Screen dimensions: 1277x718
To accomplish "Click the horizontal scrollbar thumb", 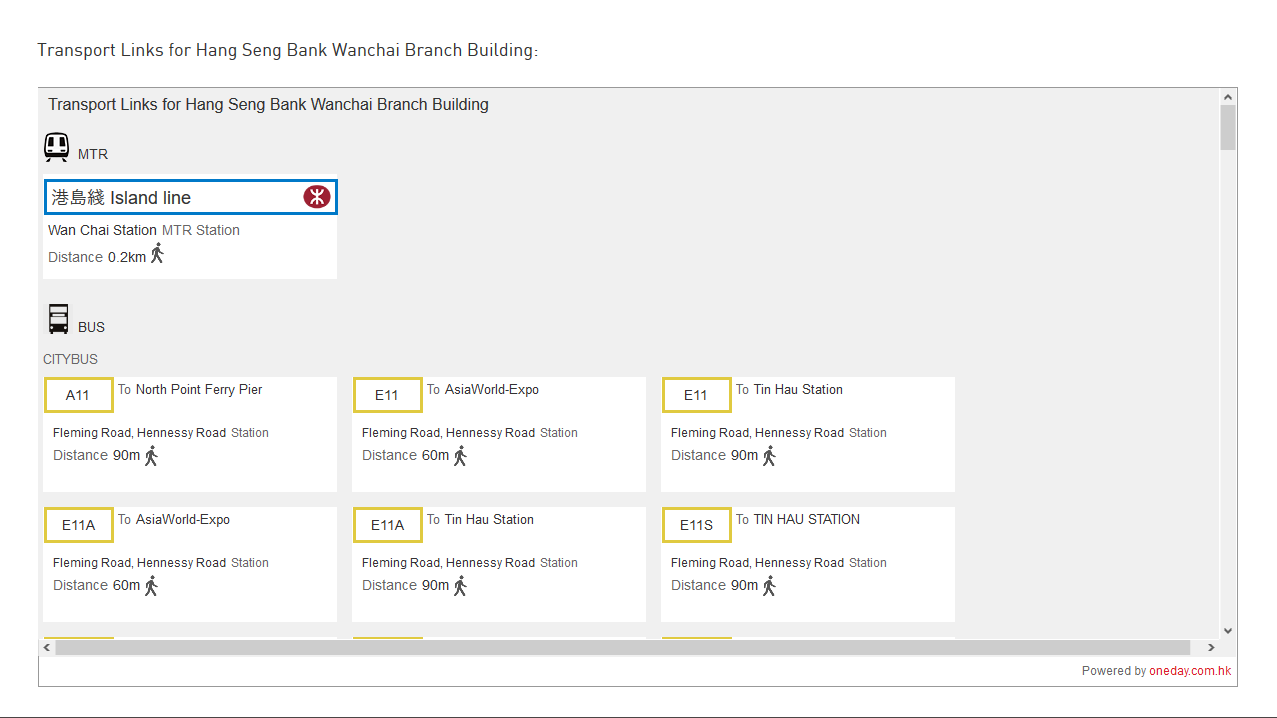I will pyautogui.click(x=623, y=648).
